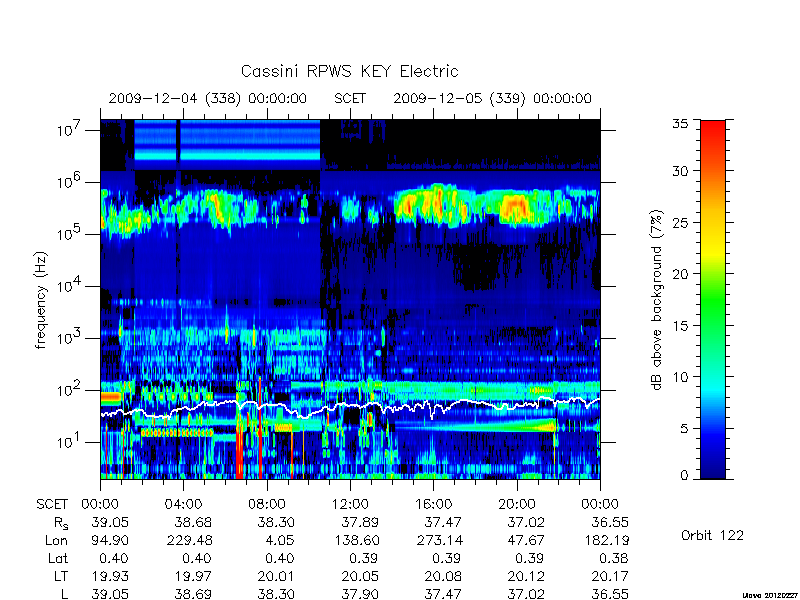The width and height of the screenshot is (800, 600).
Task: Click the 10^3 frequency tick label
Action: tap(68, 337)
